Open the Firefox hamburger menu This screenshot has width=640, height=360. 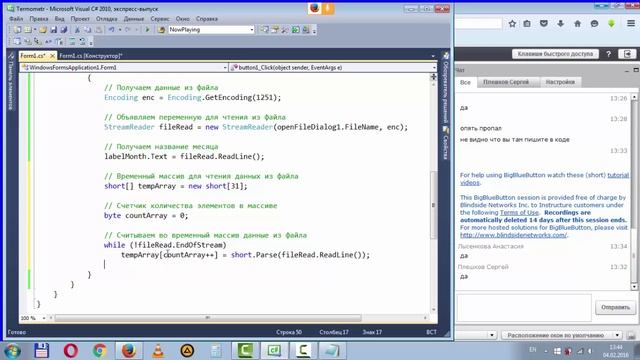tap(631, 24)
